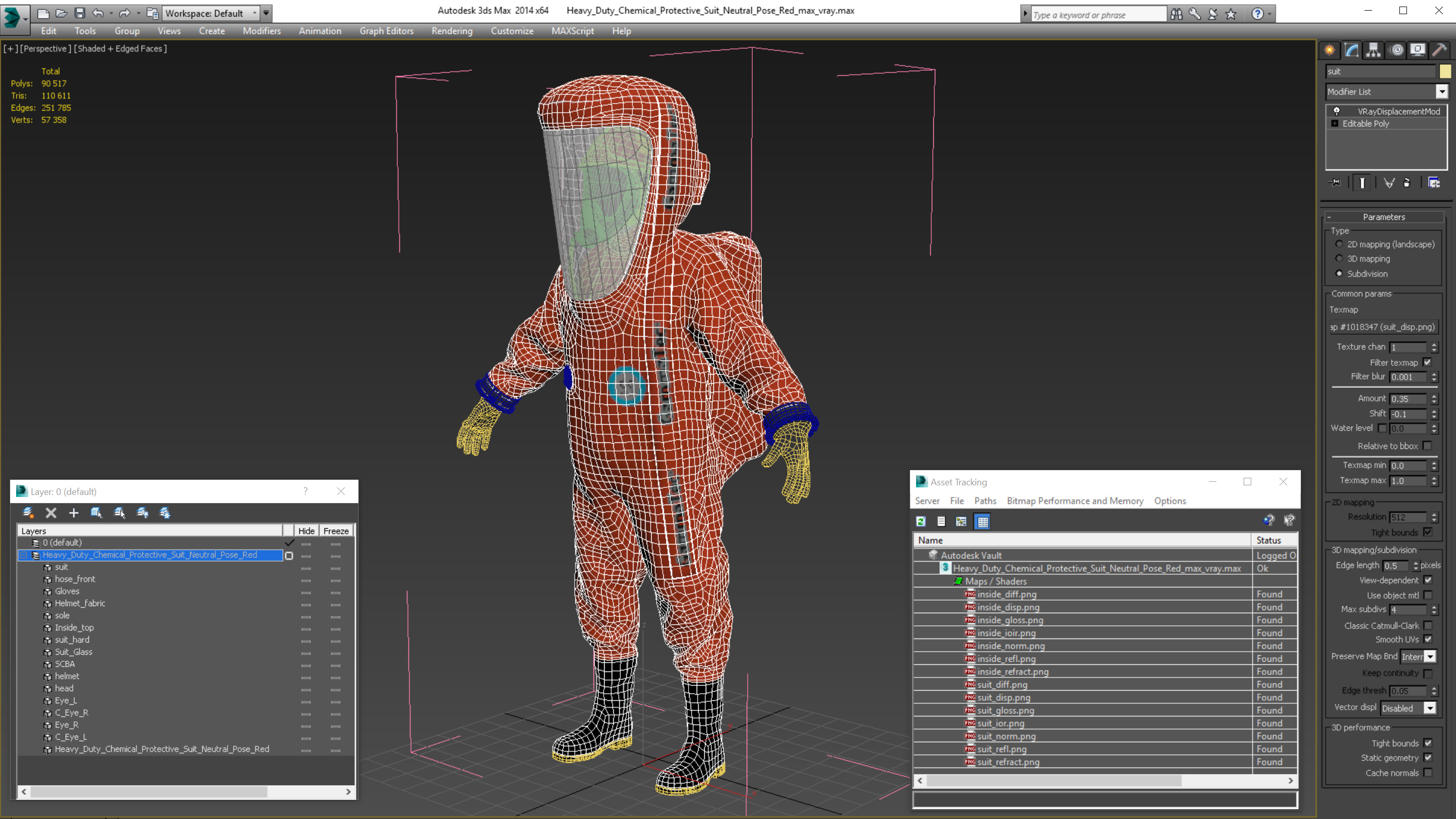Select Subdivision radio button
Screen dimensions: 1456x819
pos(1339,274)
